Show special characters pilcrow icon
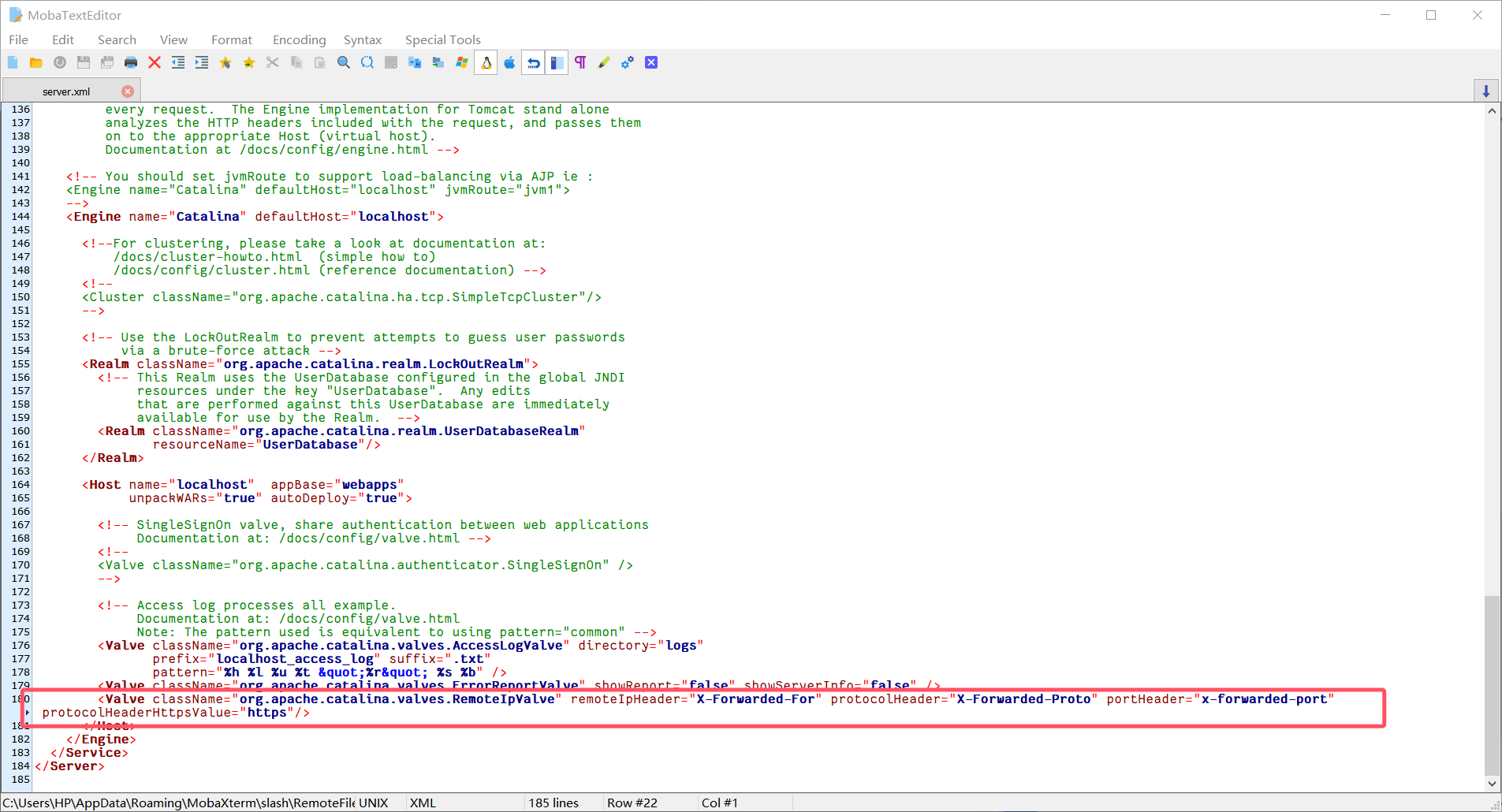 coord(580,62)
